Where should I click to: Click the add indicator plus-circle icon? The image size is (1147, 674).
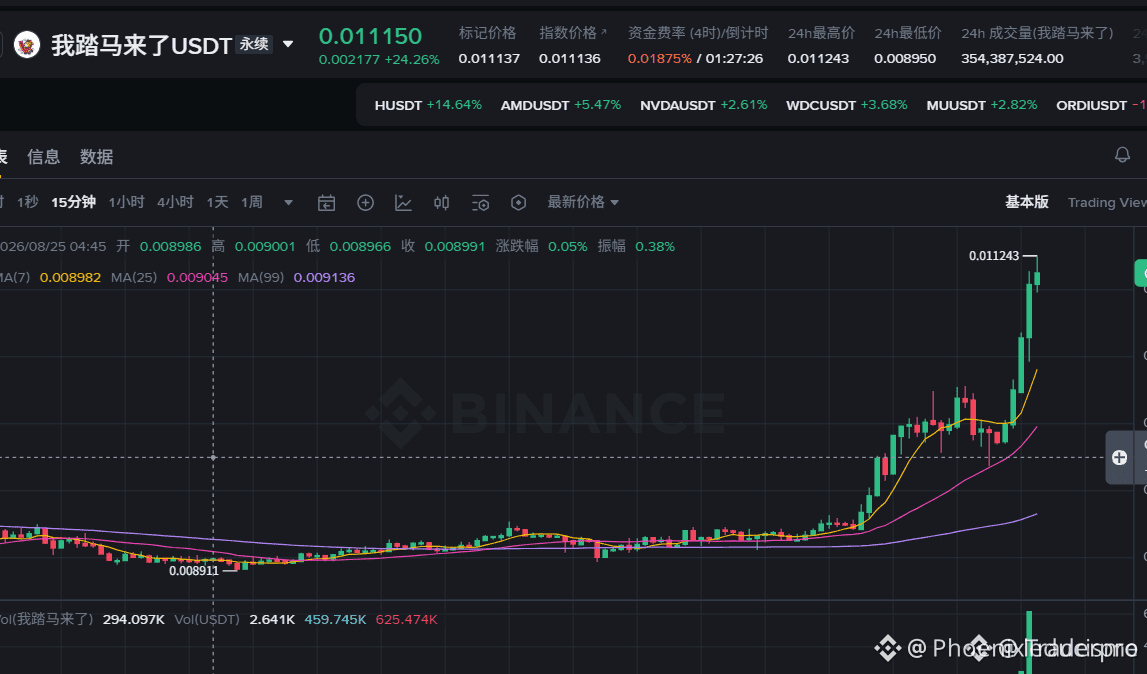point(365,203)
